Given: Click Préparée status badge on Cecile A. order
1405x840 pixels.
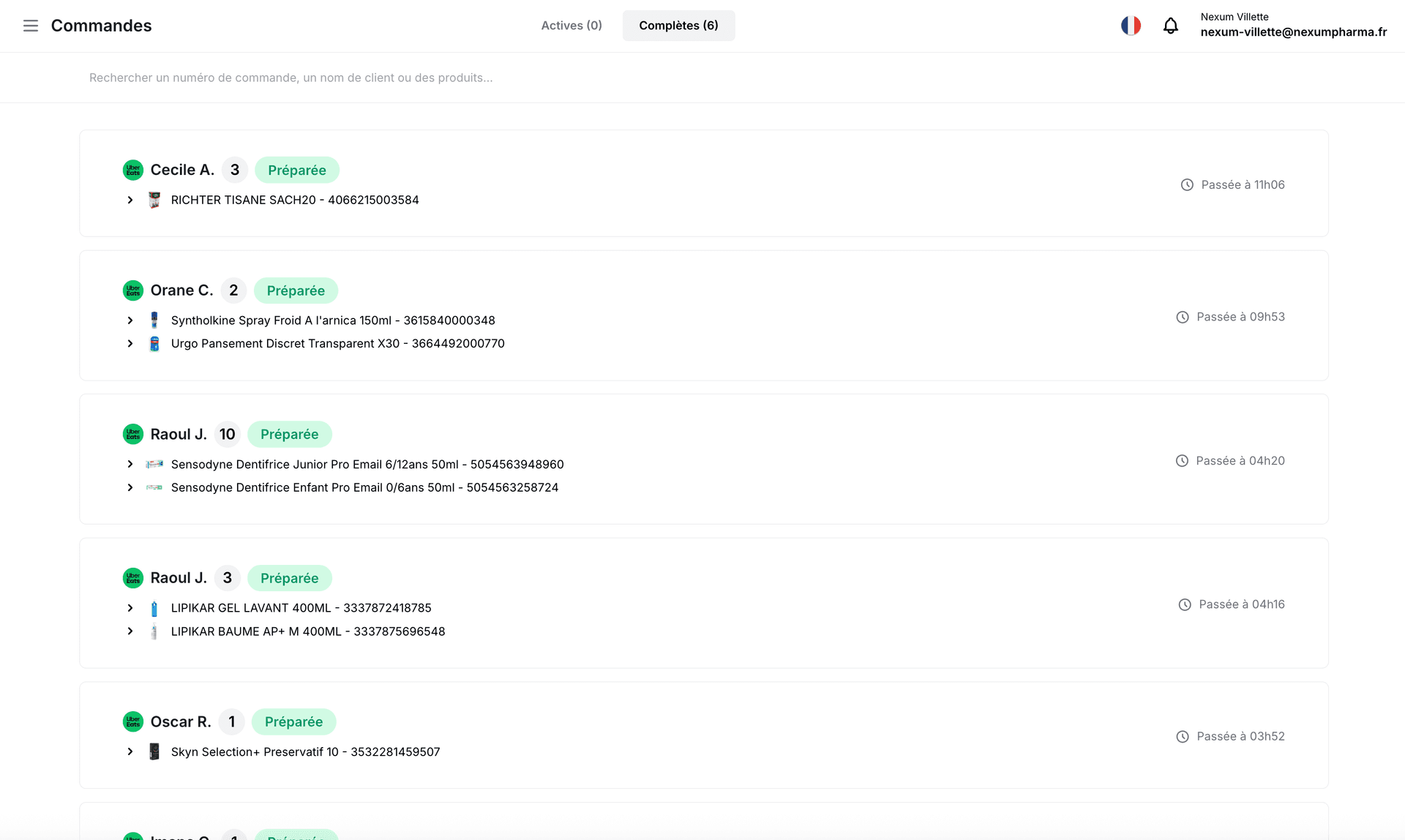Looking at the screenshot, I should click(296, 170).
